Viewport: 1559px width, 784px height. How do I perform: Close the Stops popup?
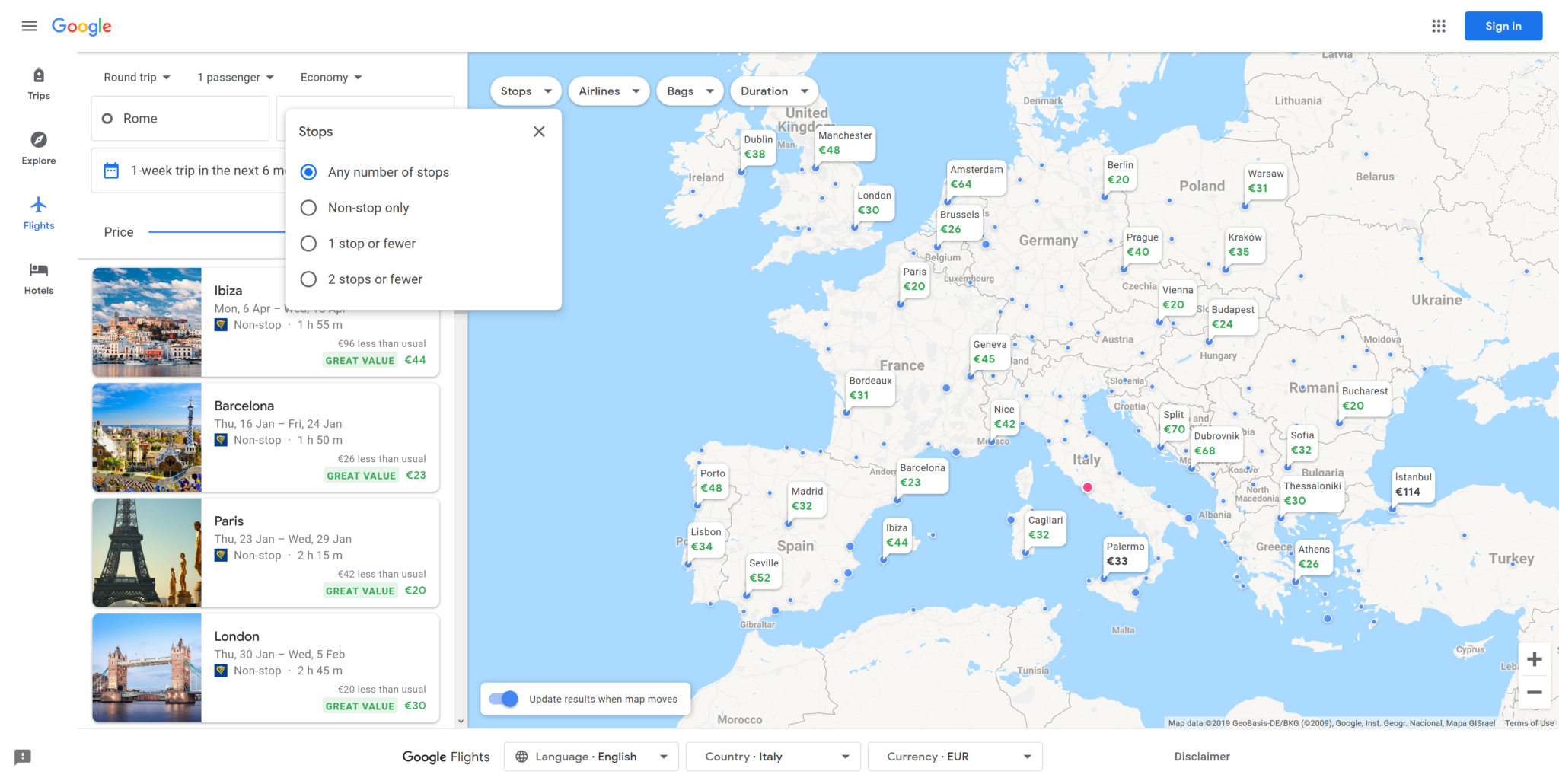tap(539, 132)
